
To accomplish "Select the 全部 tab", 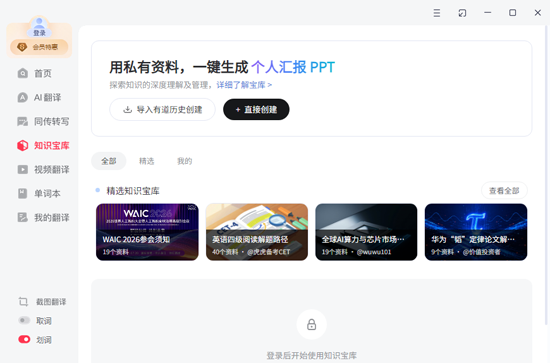I will [109, 161].
